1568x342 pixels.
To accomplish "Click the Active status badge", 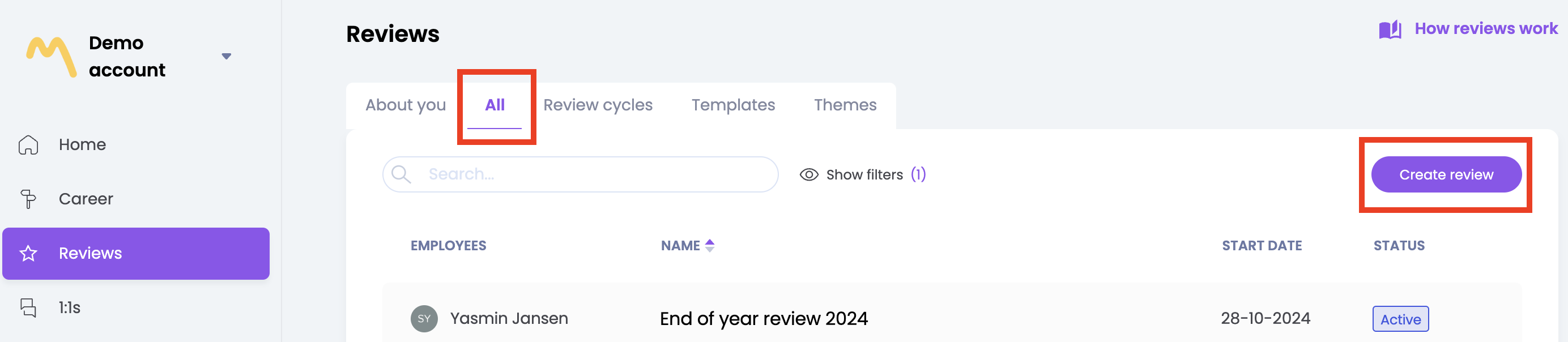I will pos(1400,319).
